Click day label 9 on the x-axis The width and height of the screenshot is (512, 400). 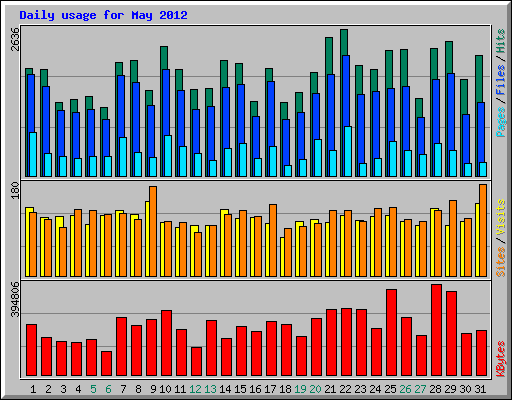point(153,389)
